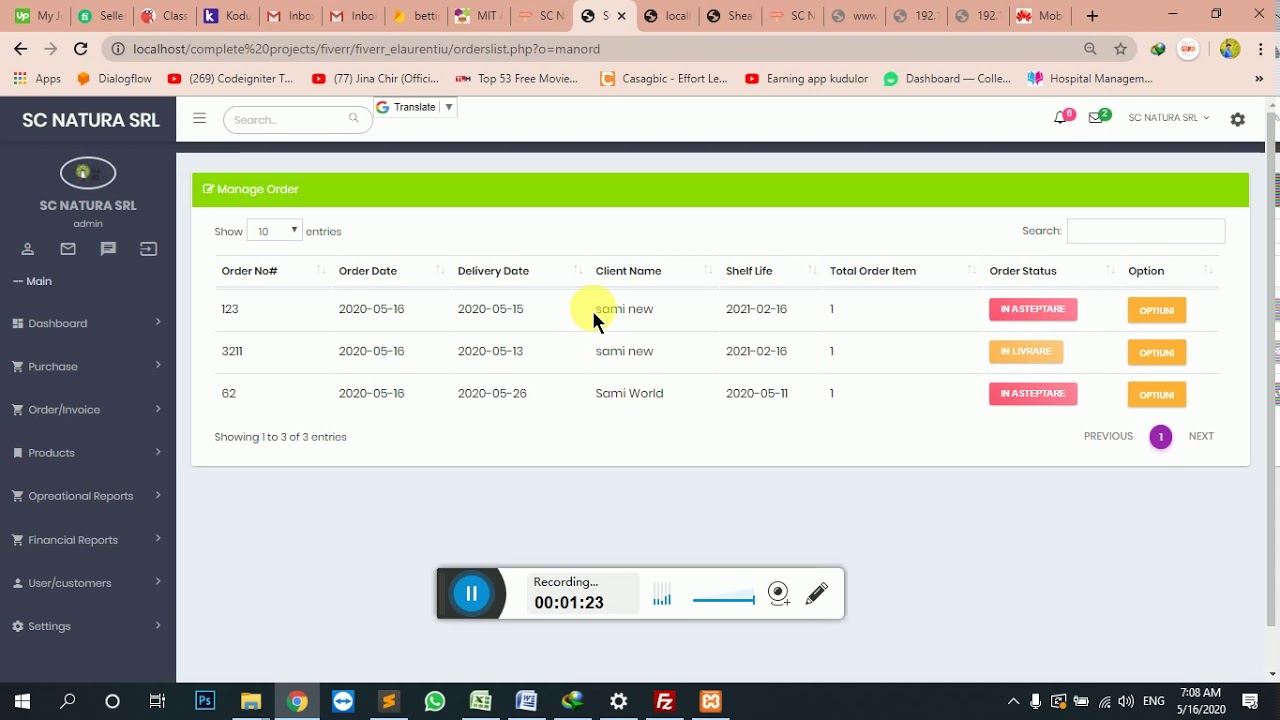Screen dimensions: 1280x720
Task: Expand the Dashboard sidebar menu
Action: tap(88, 323)
